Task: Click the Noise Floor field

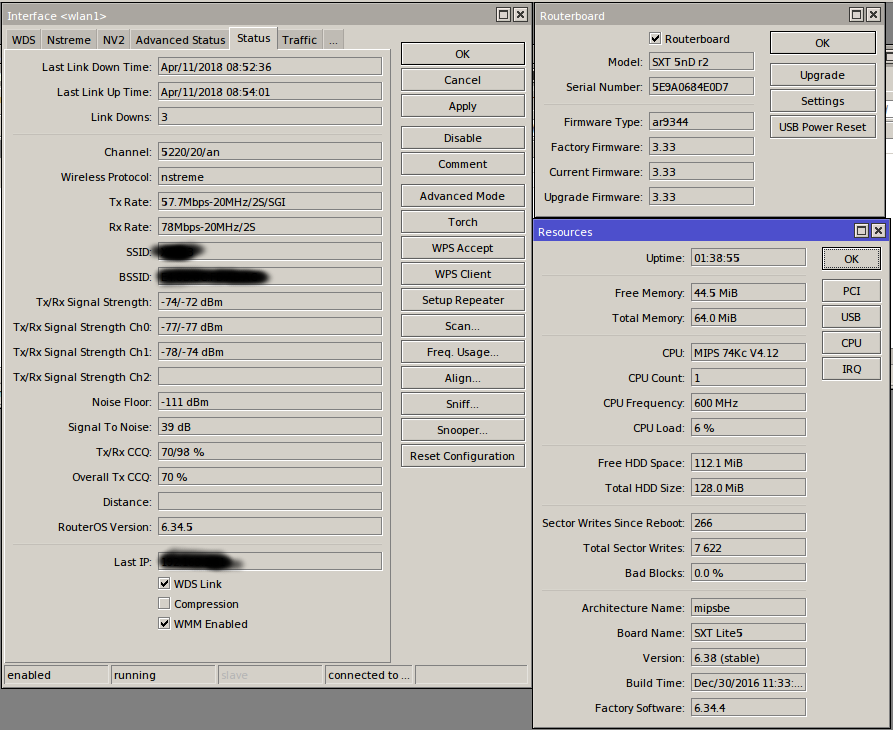Action: pyautogui.click(x=270, y=402)
